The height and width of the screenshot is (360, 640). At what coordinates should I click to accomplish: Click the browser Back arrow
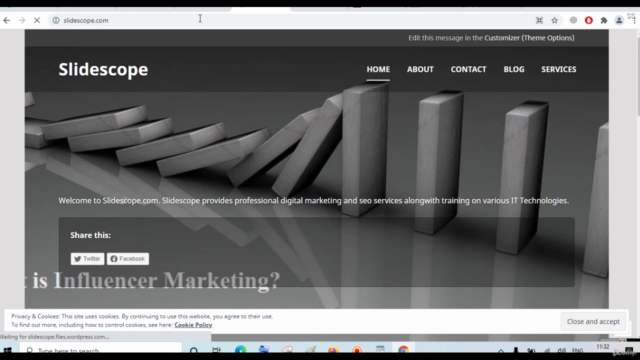click(7, 20)
